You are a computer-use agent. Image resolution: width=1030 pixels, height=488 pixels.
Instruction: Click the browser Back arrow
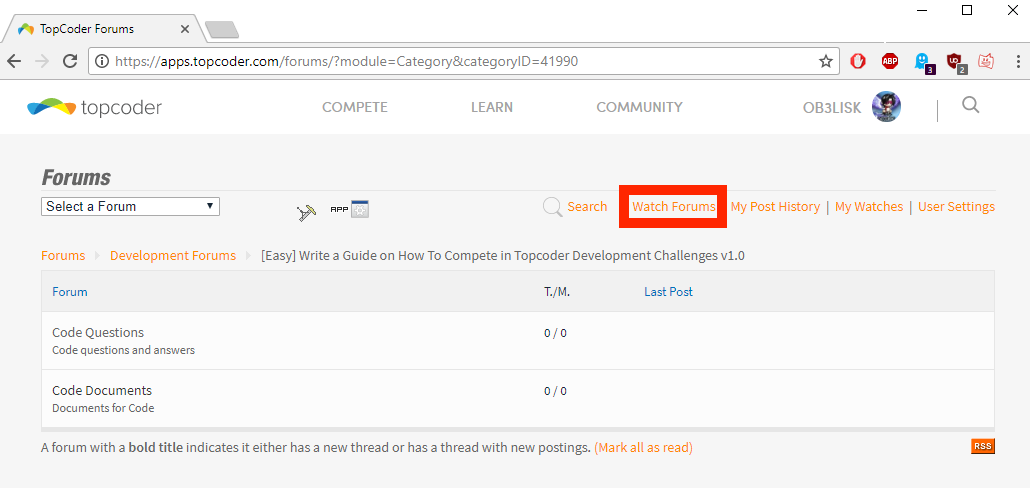tap(14, 61)
